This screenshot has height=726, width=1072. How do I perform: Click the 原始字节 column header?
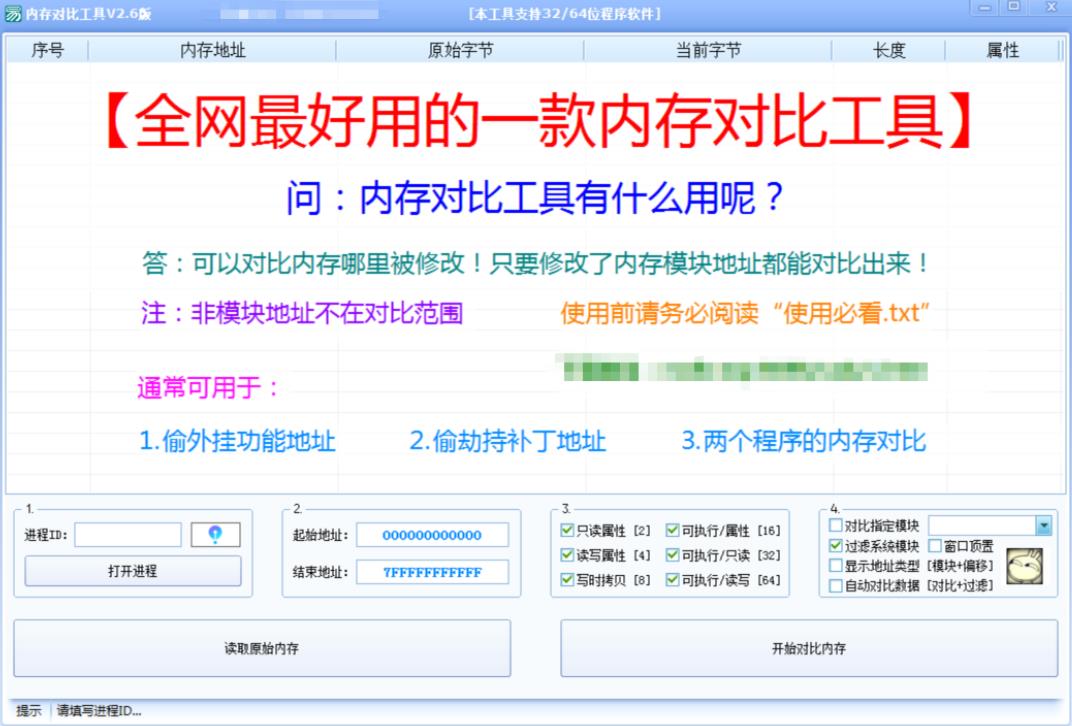(460, 50)
